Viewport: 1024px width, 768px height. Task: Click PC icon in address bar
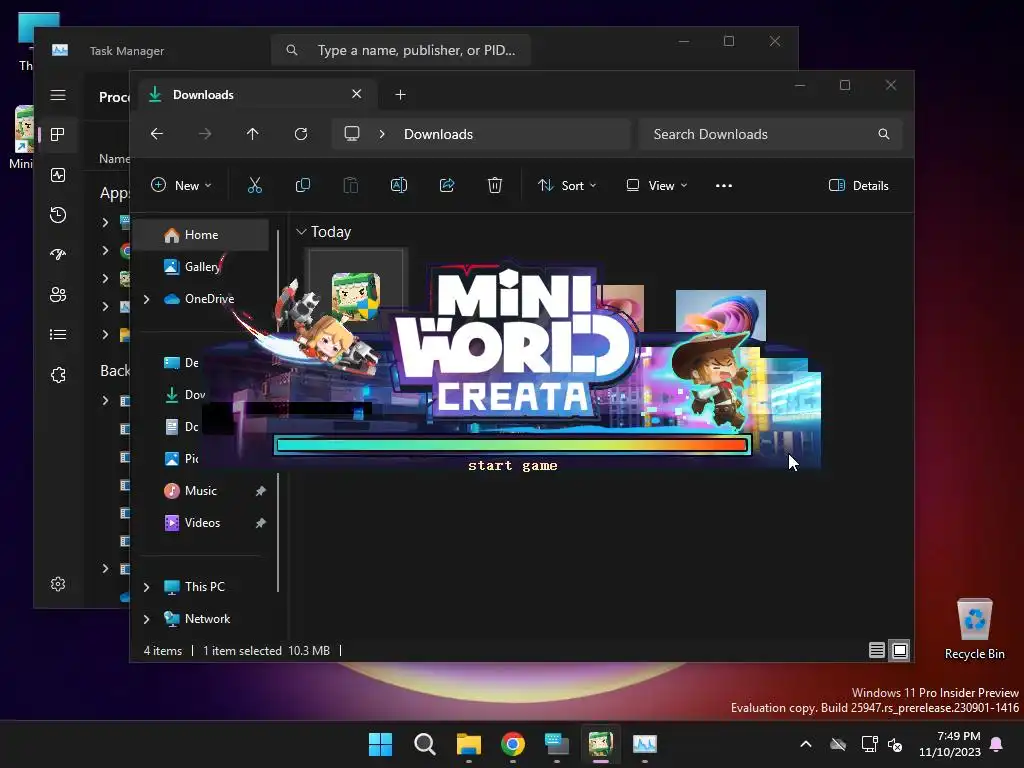pos(352,134)
